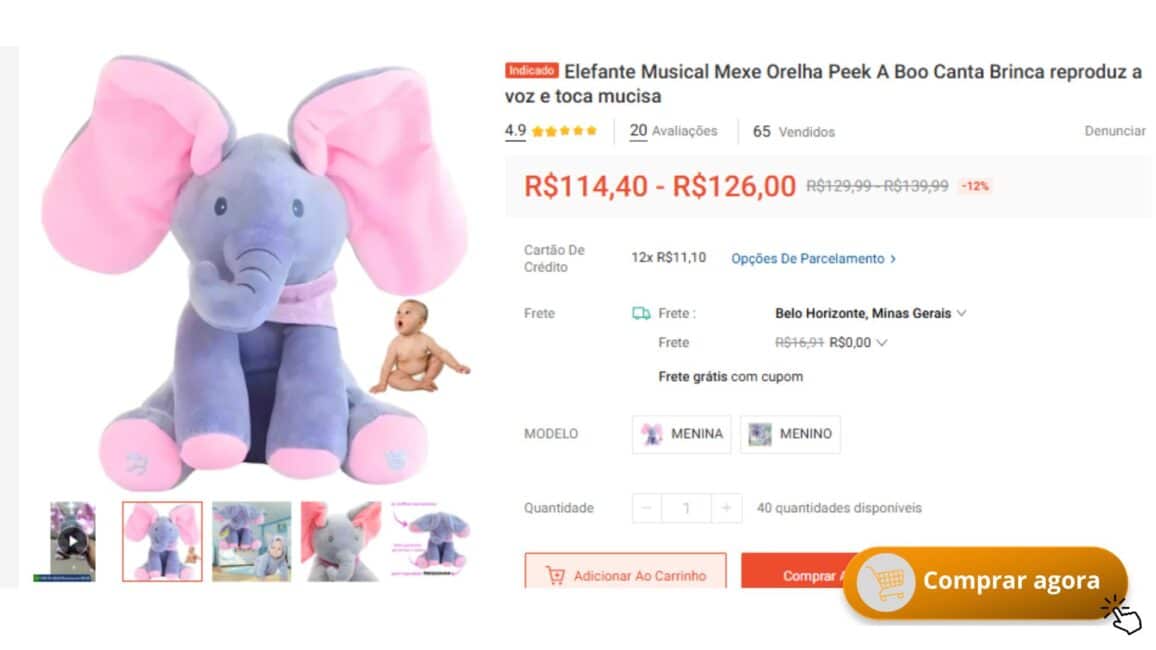Open Opções De Parcelamento installment options
The width and height of the screenshot is (1156, 650).
[x=813, y=258]
